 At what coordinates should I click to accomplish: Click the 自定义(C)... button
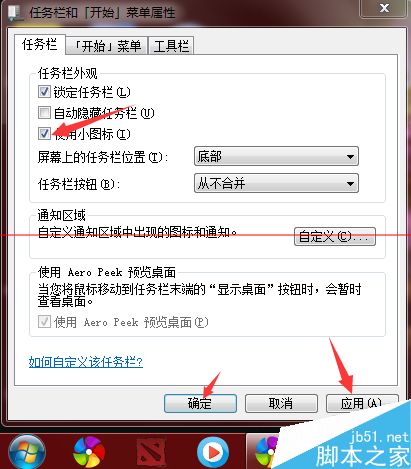335,237
